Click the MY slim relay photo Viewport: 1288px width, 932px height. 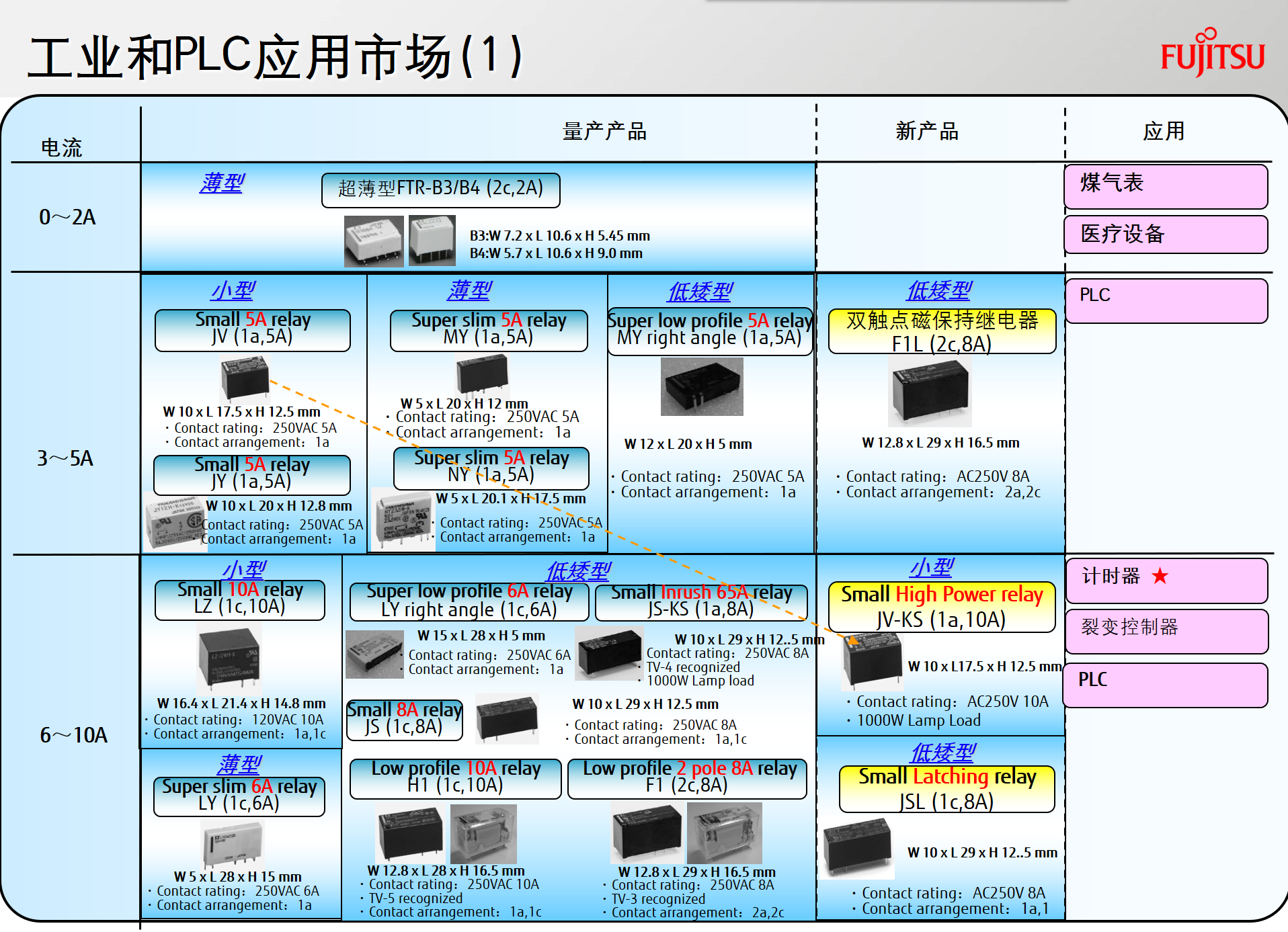click(482, 376)
